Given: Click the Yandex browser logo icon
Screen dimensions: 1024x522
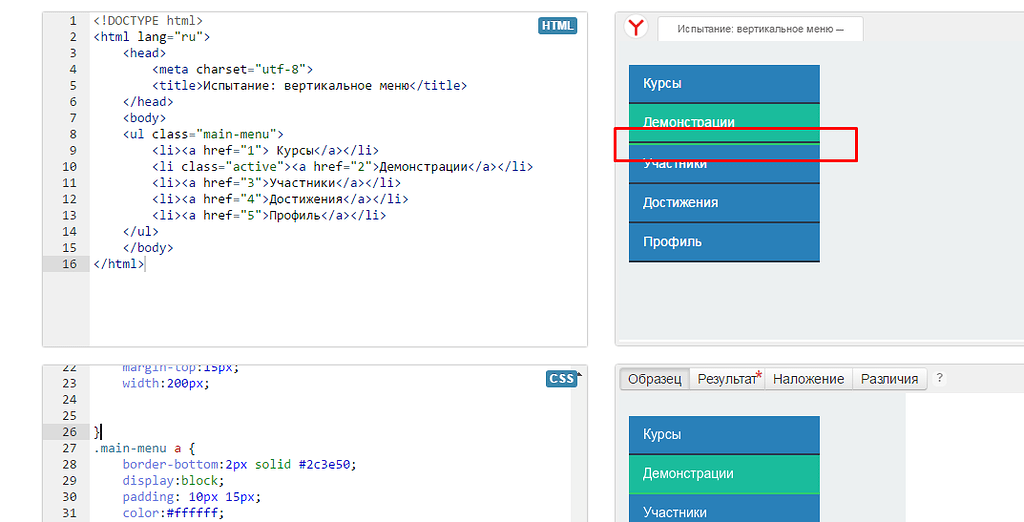Looking at the screenshot, I should [x=635, y=28].
